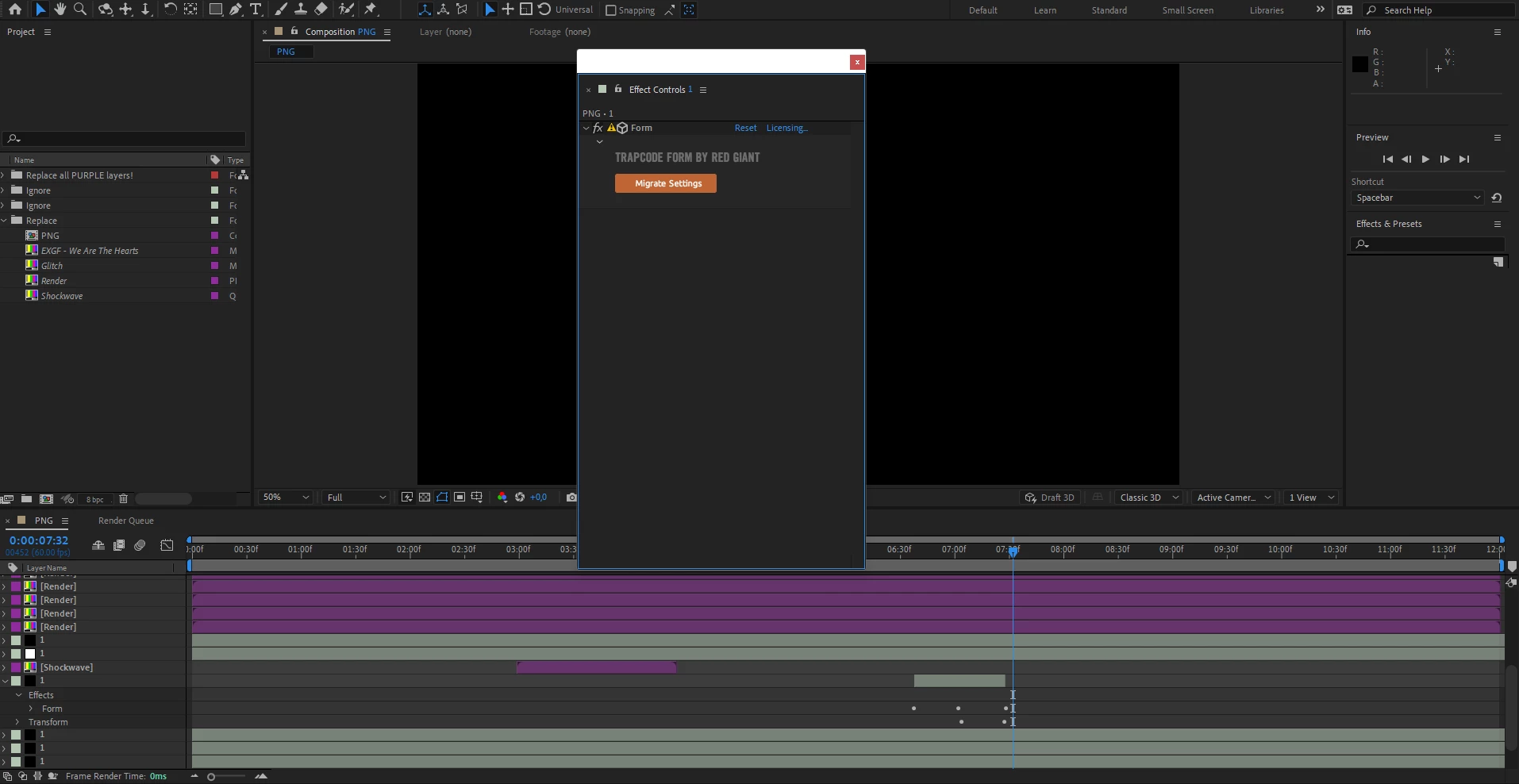Open the Spacebar shortcut dropdown
This screenshot has height=784, width=1519.
click(1417, 198)
